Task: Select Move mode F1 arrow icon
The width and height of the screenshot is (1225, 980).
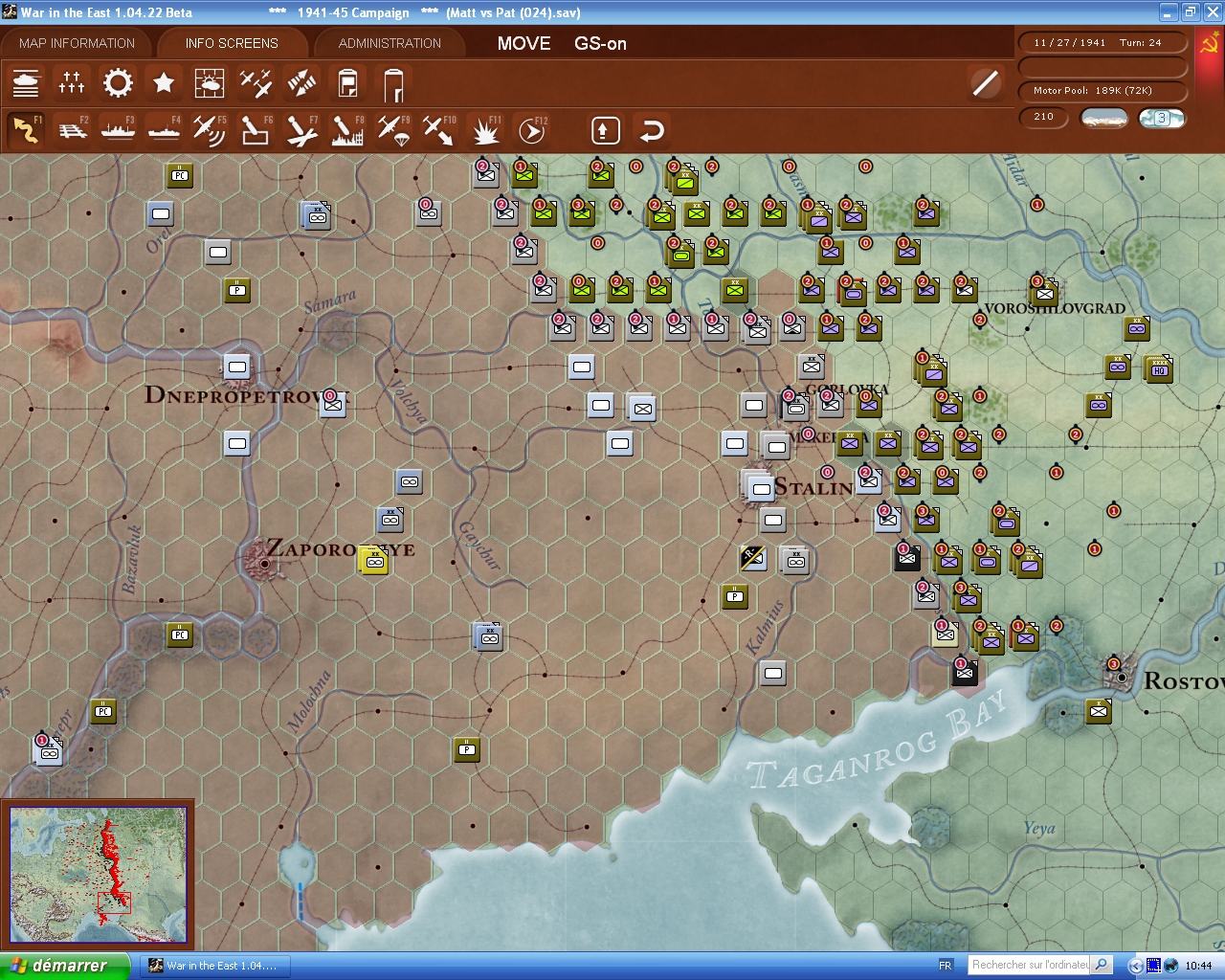Action: (26, 130)
